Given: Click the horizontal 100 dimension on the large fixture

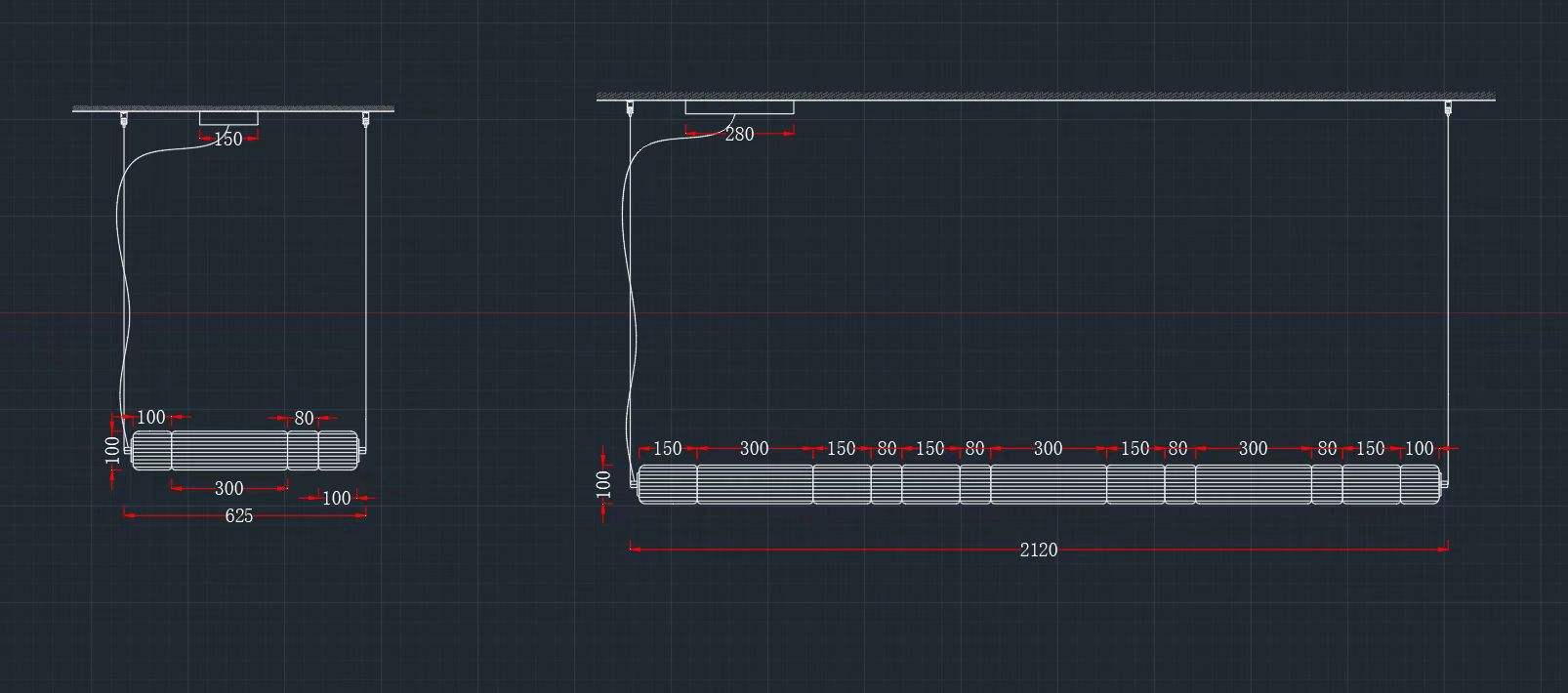Looking at the screenshot, I should click(x=1419, y=448).
